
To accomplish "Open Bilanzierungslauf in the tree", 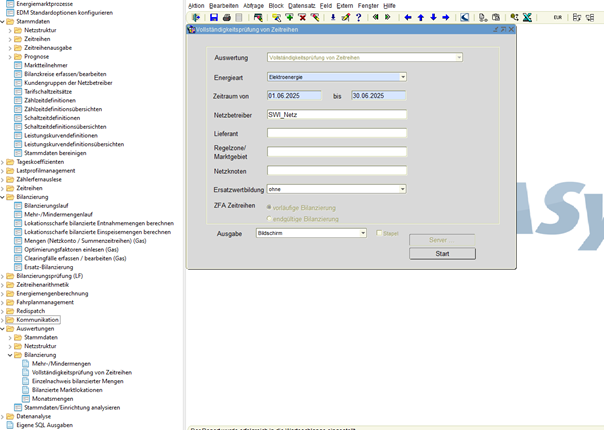I will (46, 206).
